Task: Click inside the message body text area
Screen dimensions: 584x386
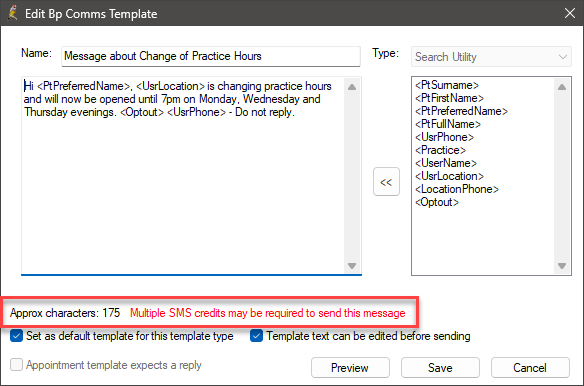Action: click(182, 186)
